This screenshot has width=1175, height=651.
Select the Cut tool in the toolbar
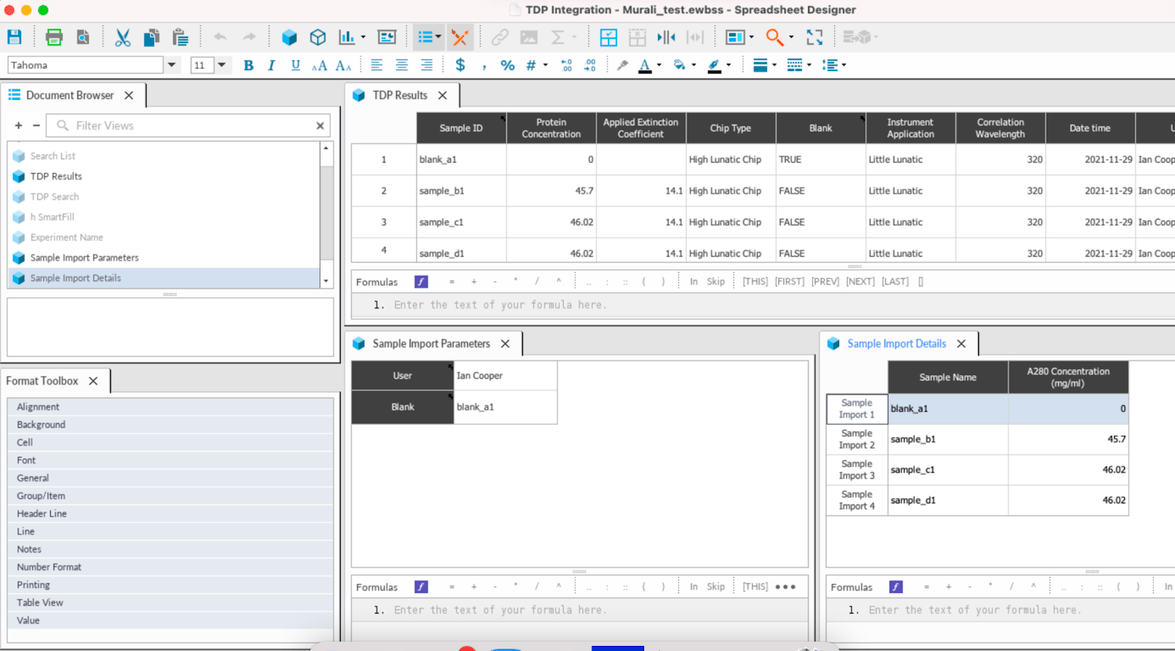coord(121,37)
